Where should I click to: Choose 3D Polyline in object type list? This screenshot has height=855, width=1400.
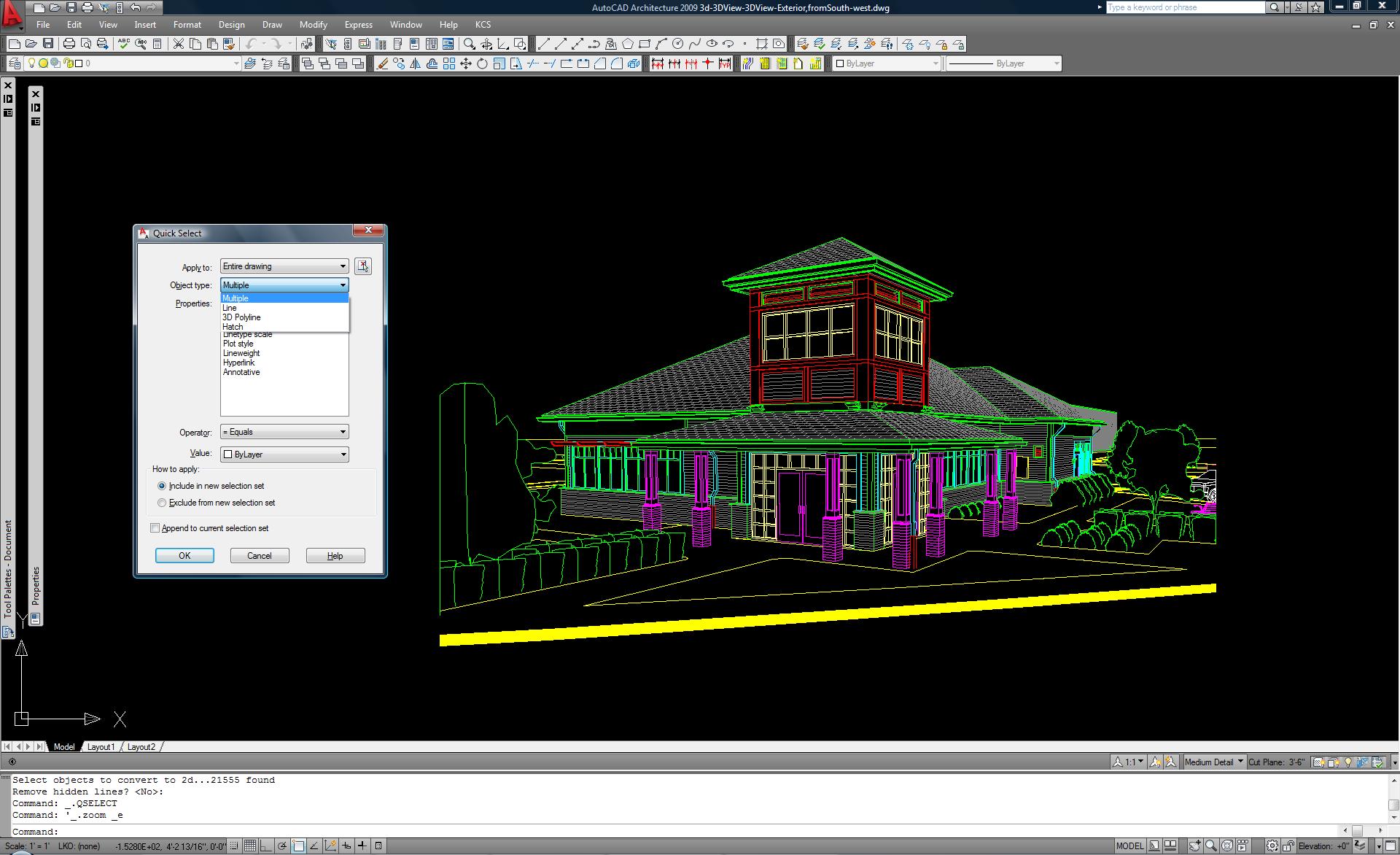pos(284,317)
